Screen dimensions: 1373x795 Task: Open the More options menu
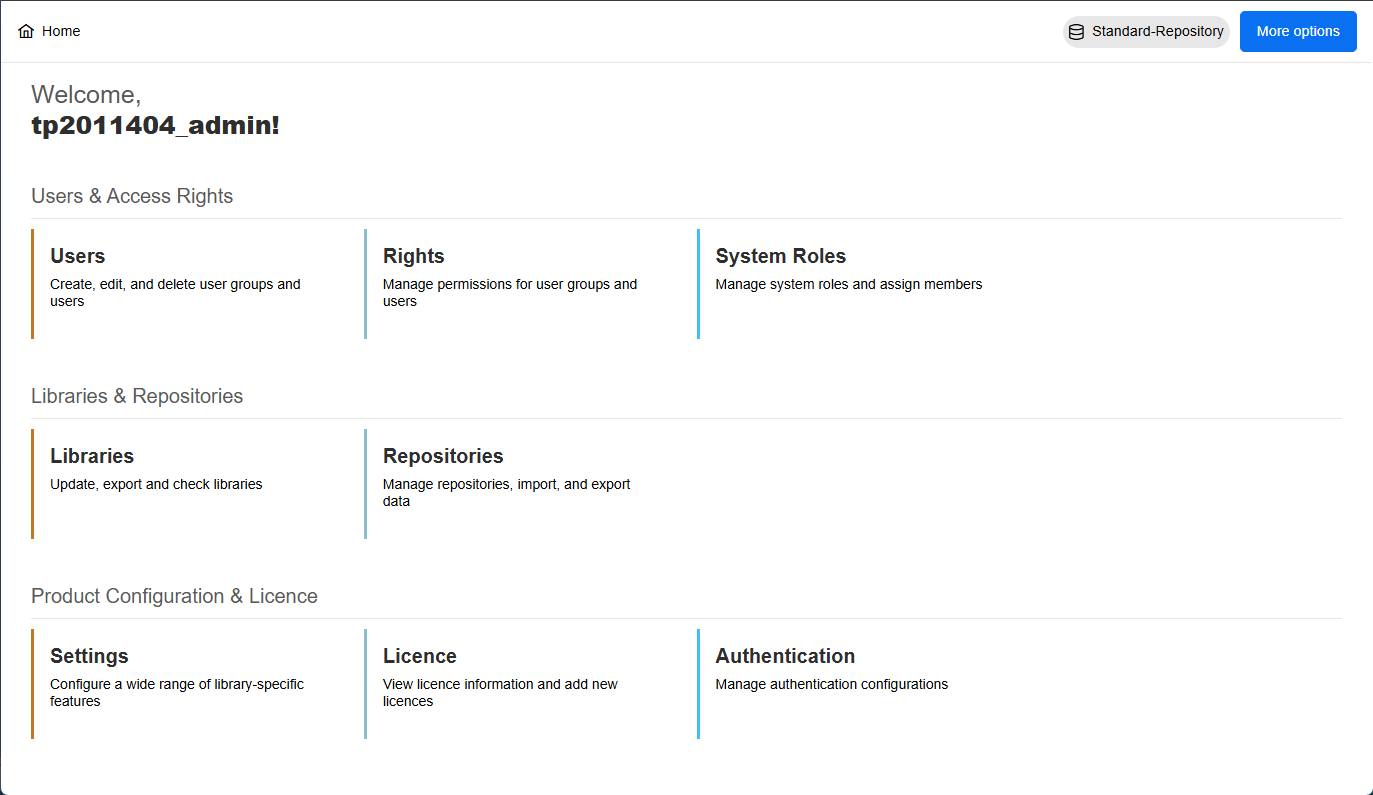click(x=1297, y=31)
